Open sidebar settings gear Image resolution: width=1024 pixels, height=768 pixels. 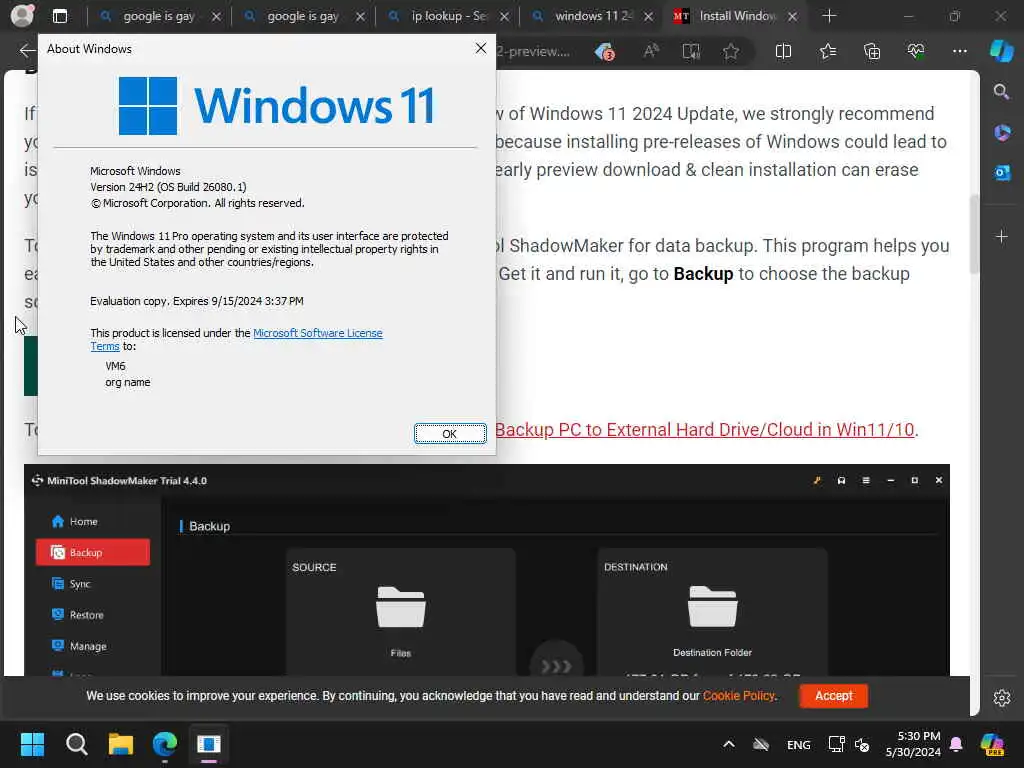[1002, 697]
